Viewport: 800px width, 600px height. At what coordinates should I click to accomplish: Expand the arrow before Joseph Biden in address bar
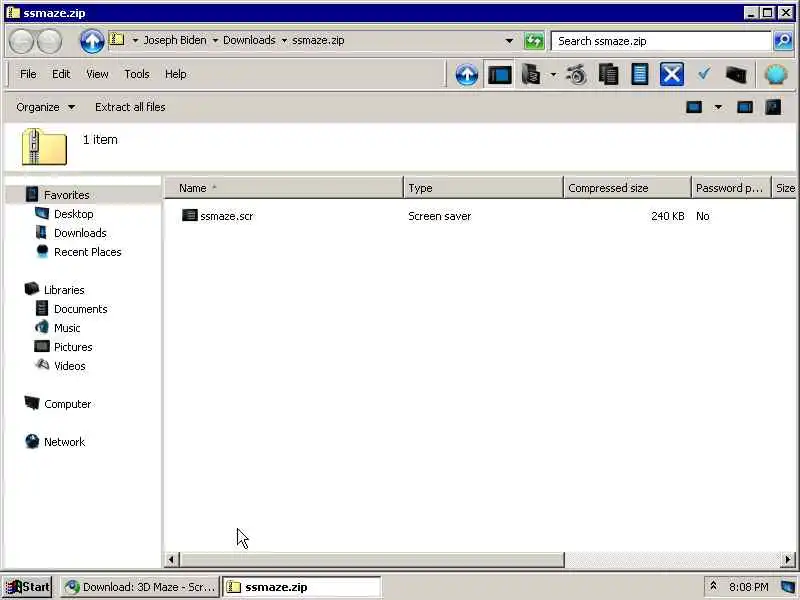[135, 40]
